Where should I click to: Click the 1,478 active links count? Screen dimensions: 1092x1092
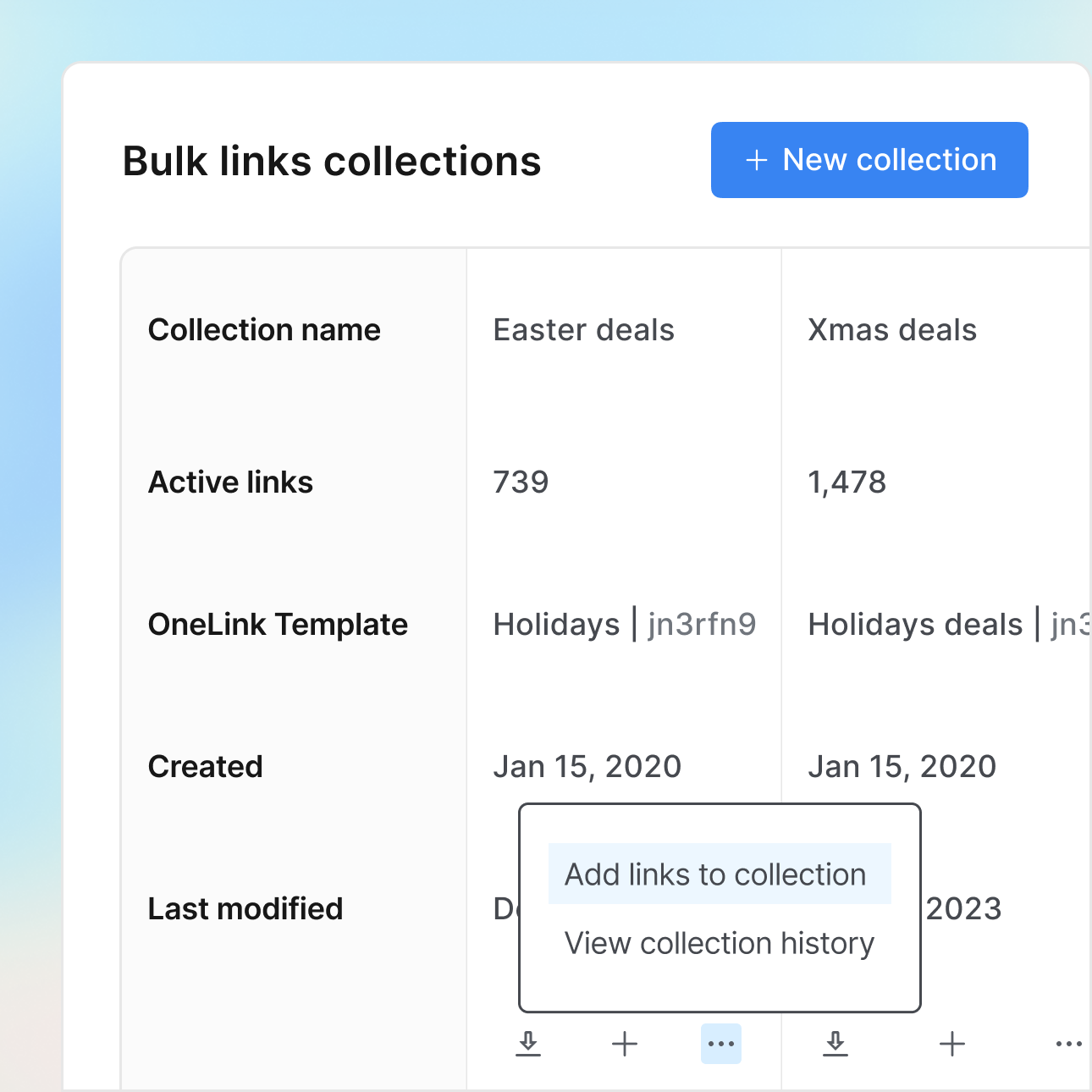847,483
